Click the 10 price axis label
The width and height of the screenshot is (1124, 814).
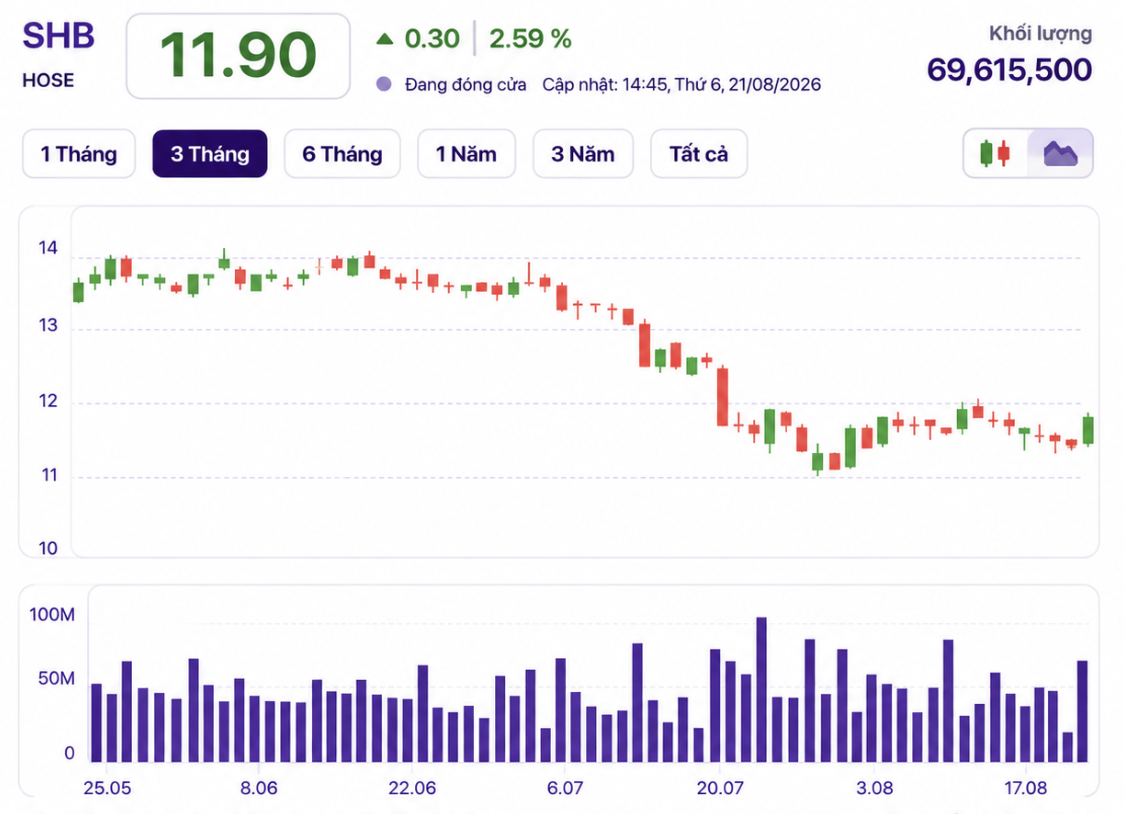point(48,548)
